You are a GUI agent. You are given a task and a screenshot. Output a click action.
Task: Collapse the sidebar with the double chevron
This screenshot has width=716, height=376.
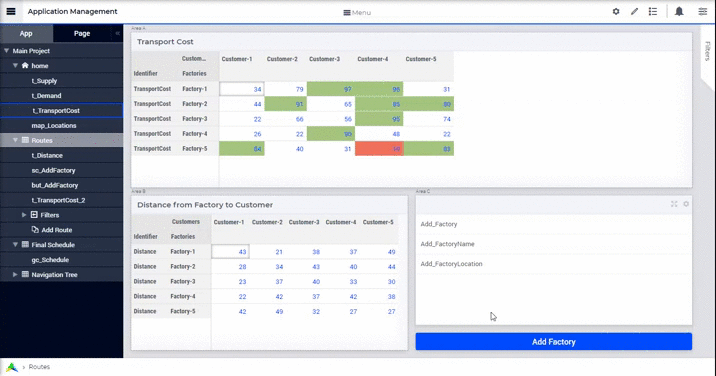pyautogui.click(x=117, y=33)
